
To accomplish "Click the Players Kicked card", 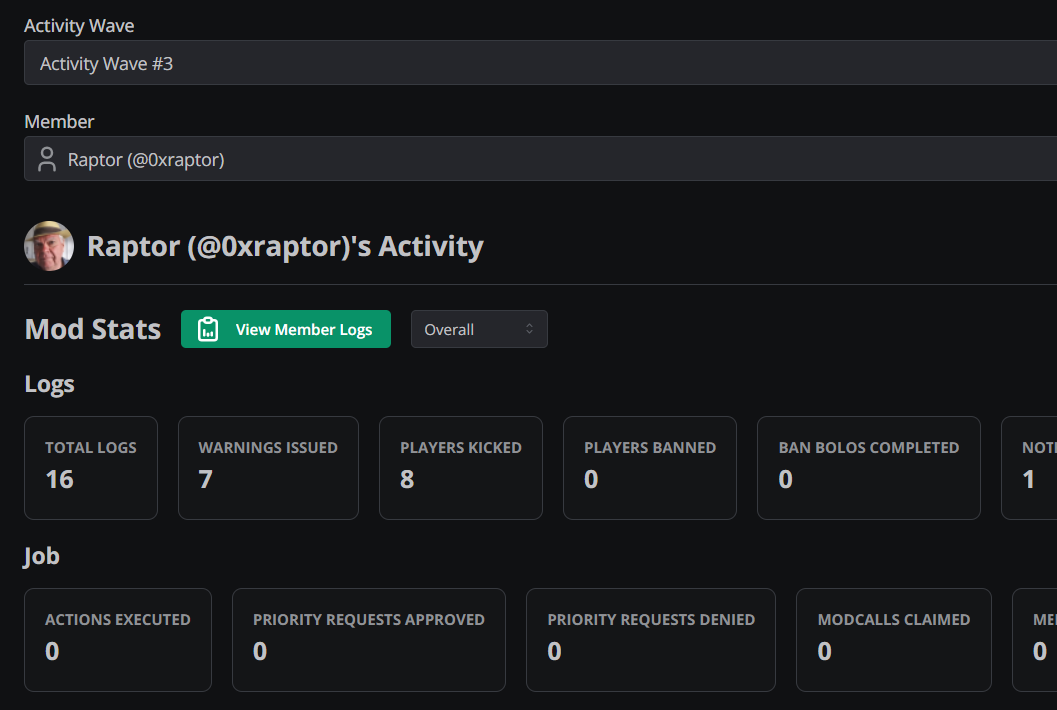I will [460, 468].
